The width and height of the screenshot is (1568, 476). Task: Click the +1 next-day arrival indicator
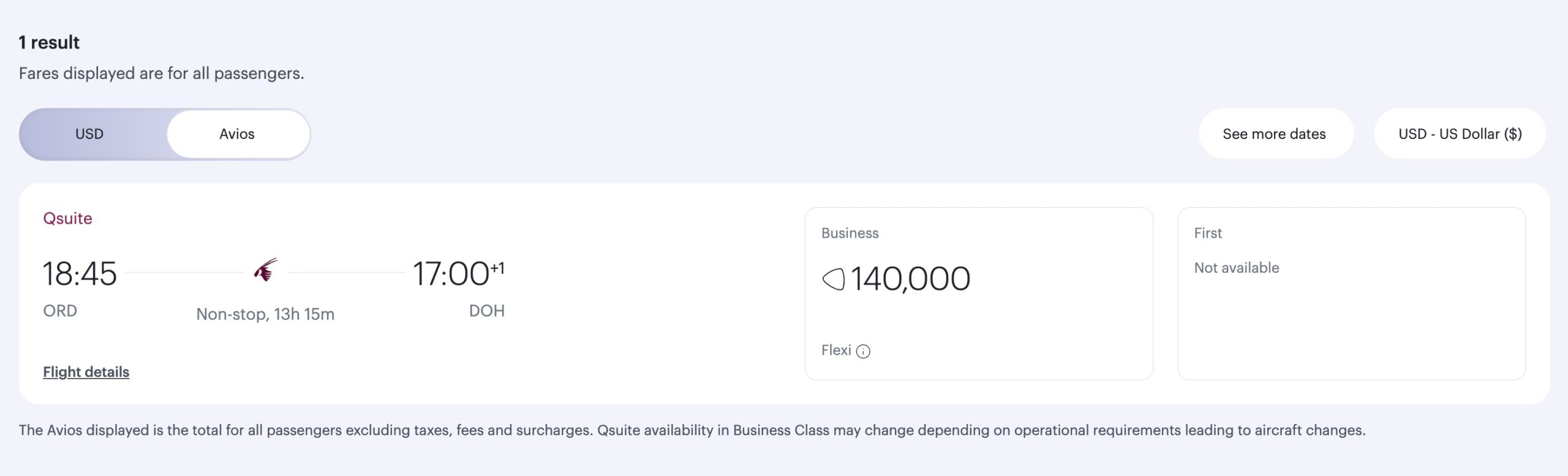497,268
